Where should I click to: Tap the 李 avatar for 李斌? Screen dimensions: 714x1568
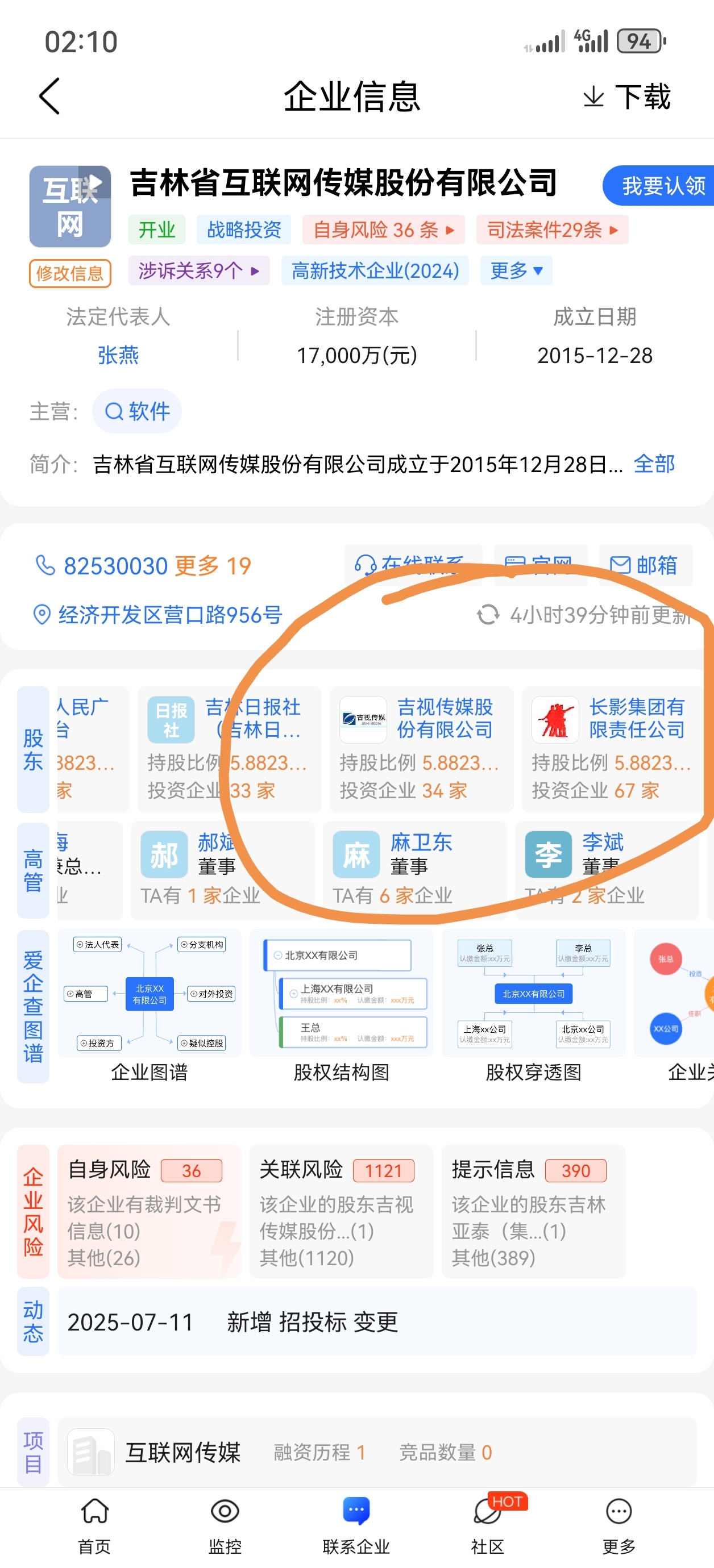point(549,854)
